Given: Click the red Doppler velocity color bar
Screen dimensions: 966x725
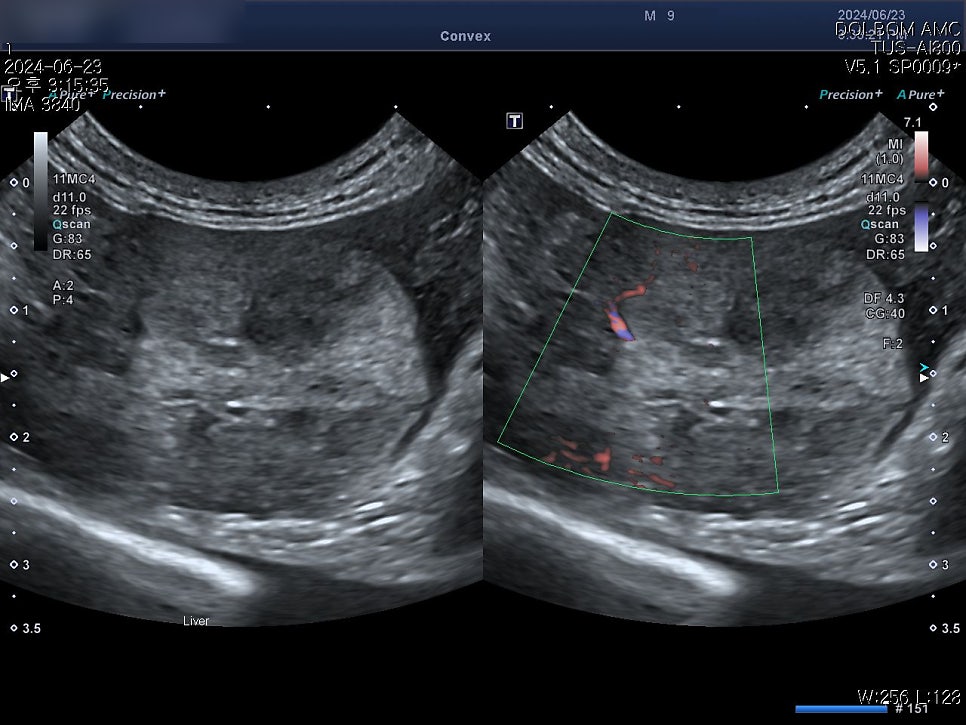Looking at the screenshot, I should 921,156.
